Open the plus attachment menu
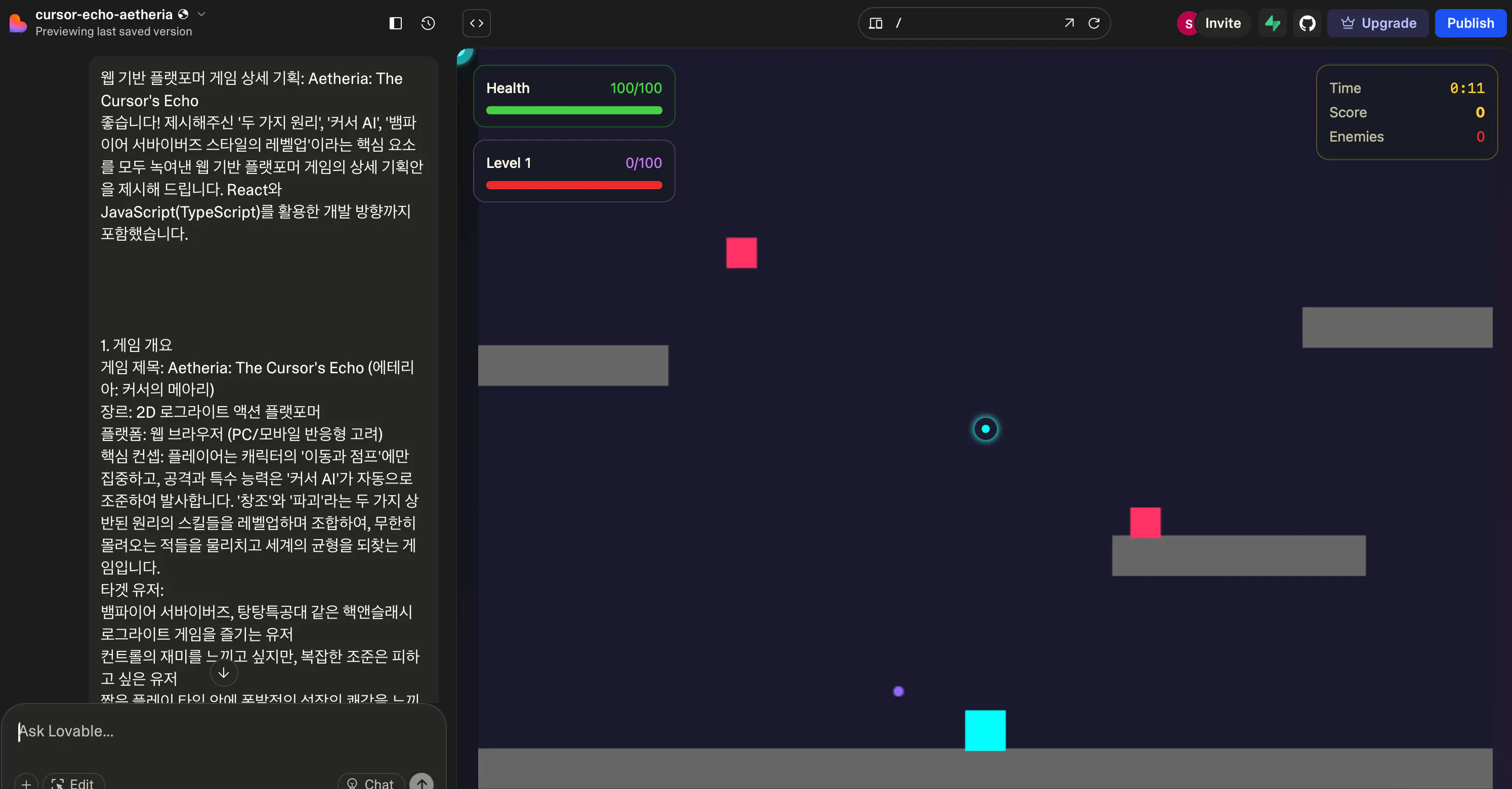Viewport: 1512px width, 789px height. pyautogui.click(x=26, y=782)
